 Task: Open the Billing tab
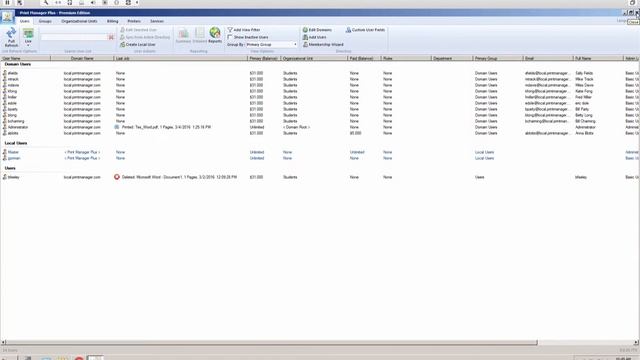(x=112, y=21)
